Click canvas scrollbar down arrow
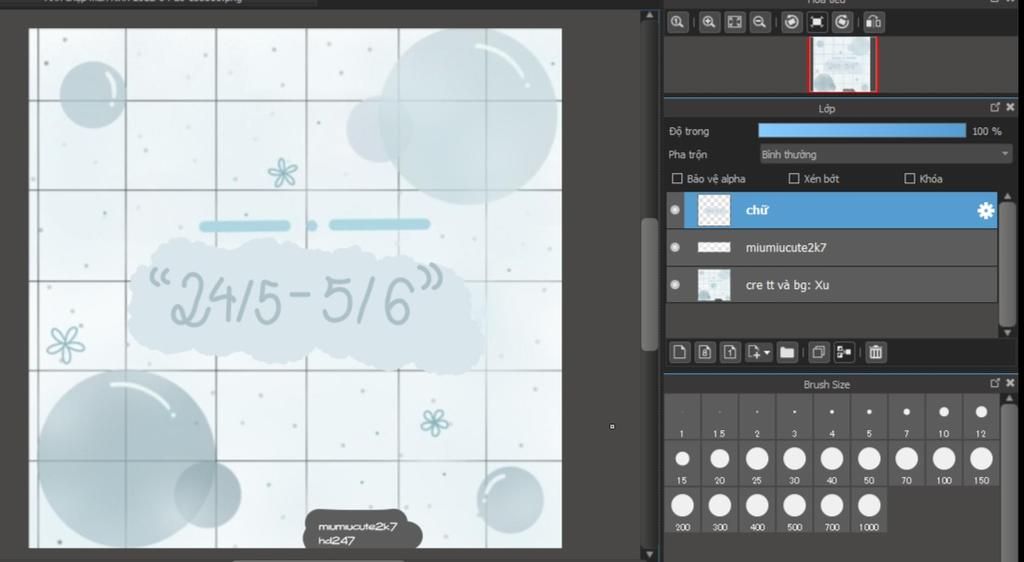Viewport: 1024px width, 562px height. coord(649,555)
